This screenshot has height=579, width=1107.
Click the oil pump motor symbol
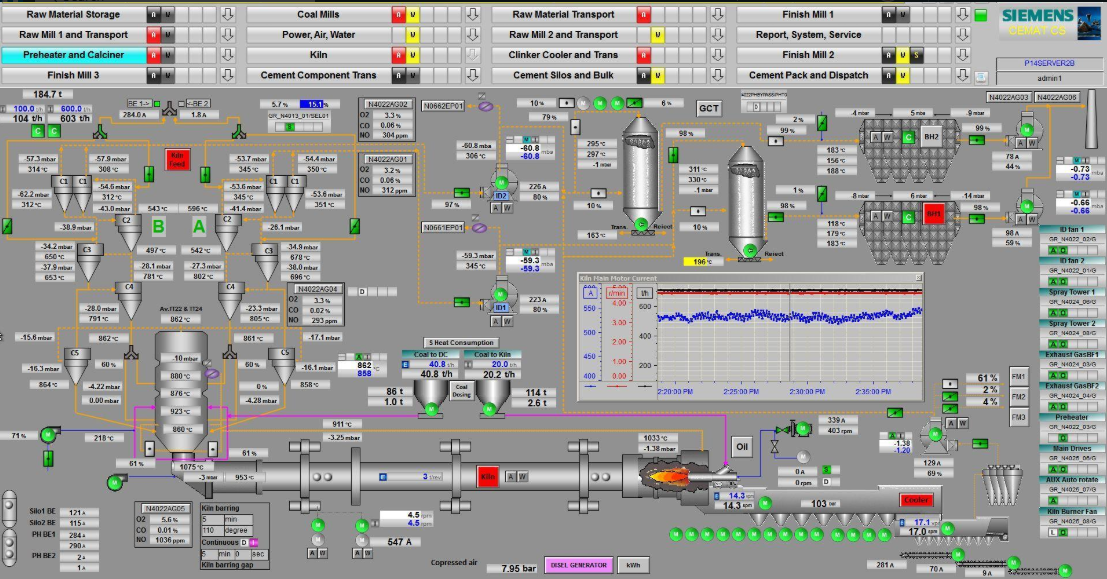(802, 427)
